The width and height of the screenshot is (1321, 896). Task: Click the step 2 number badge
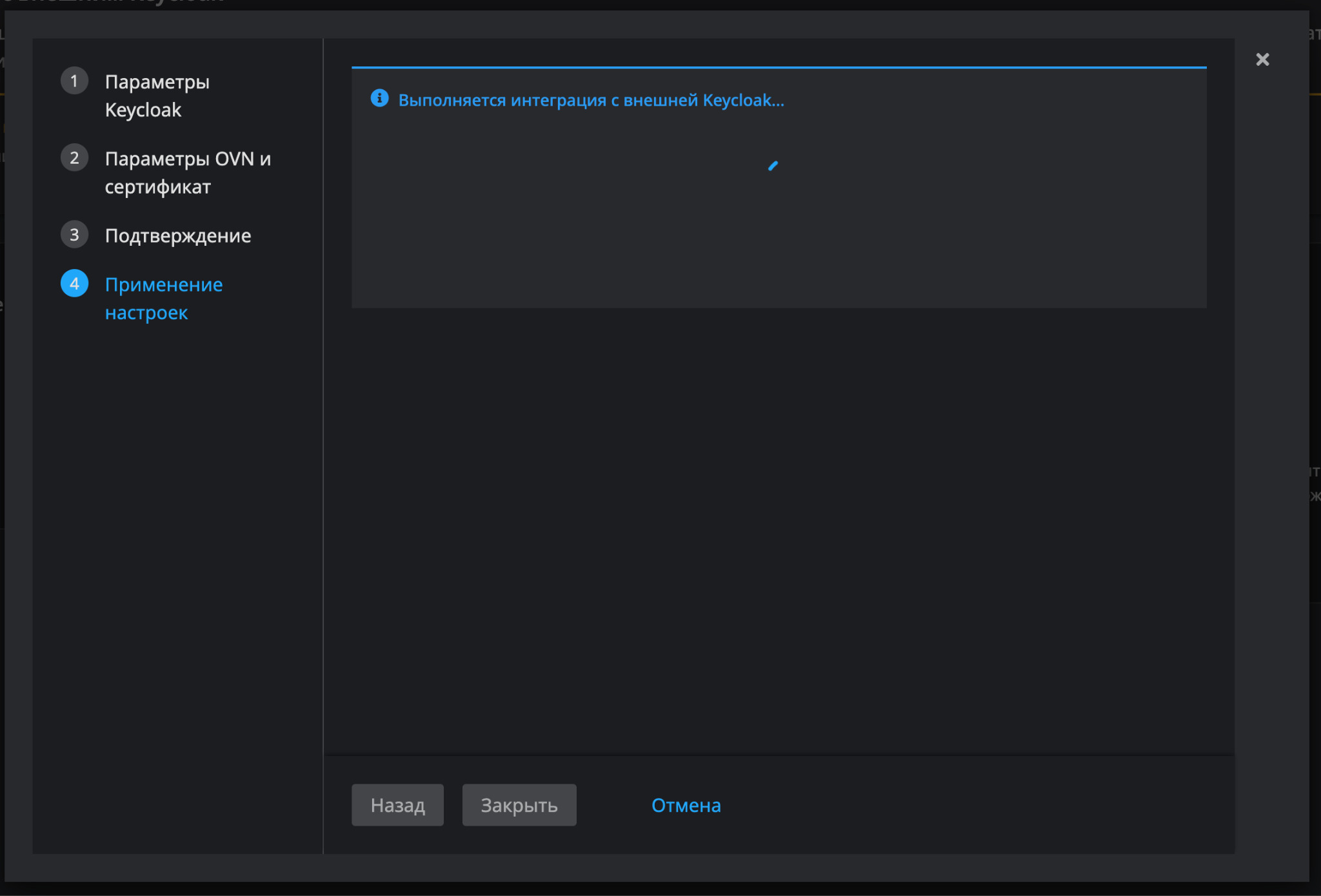74,158
